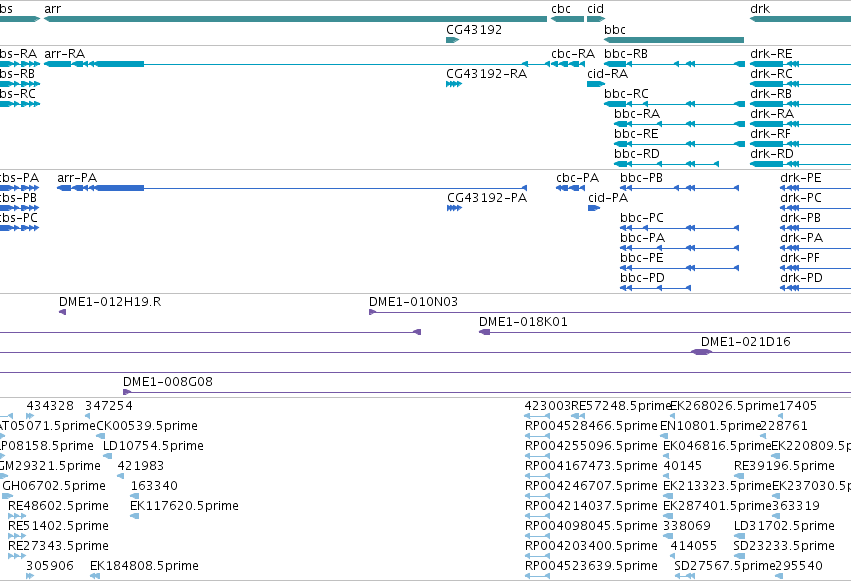Select protein cid-PA
The width and height of the screenshot is (851, 581).
pyautogui.click(x=594, y=208)
